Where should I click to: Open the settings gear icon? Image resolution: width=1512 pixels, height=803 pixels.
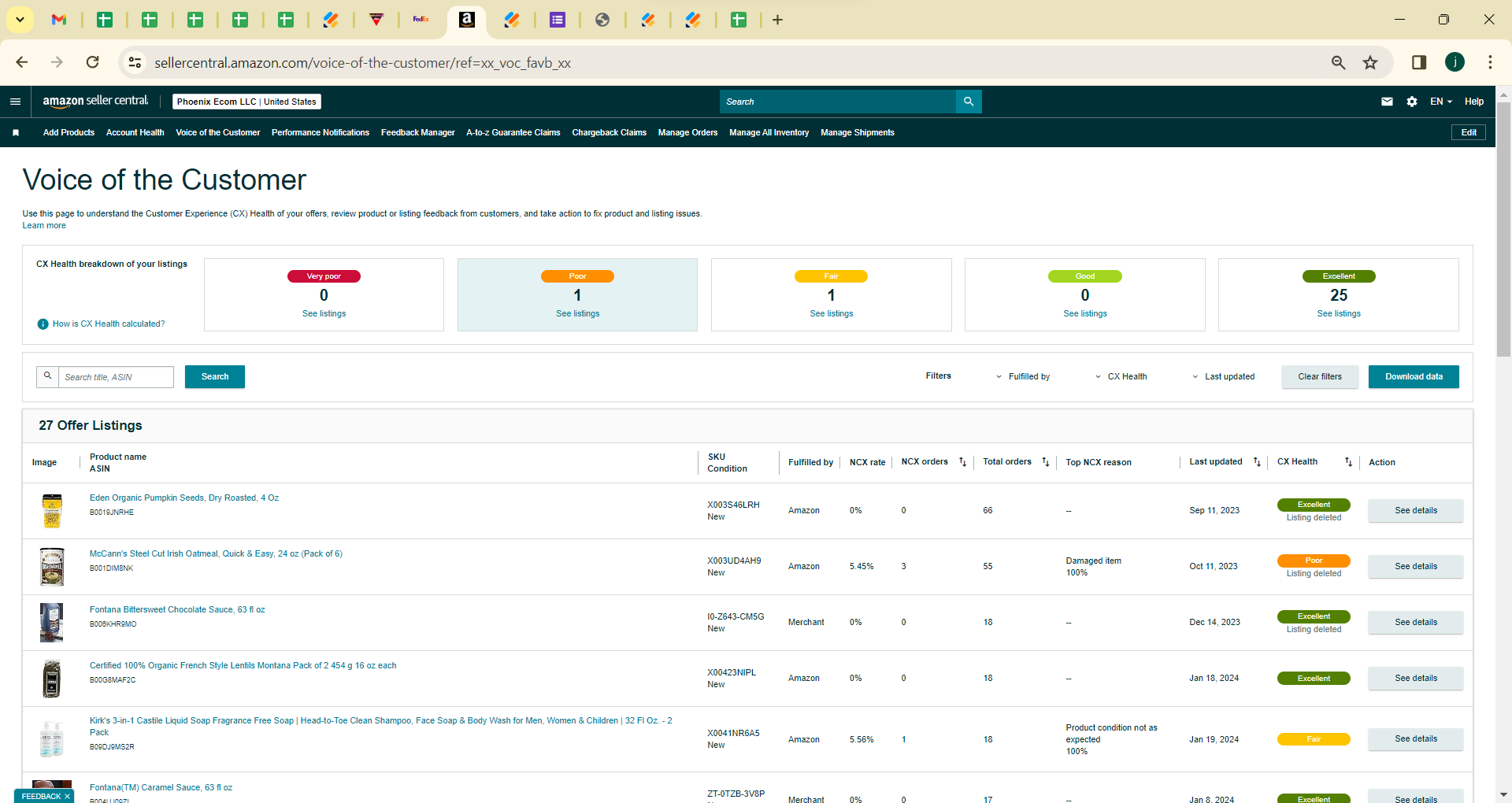[1412, 102]
